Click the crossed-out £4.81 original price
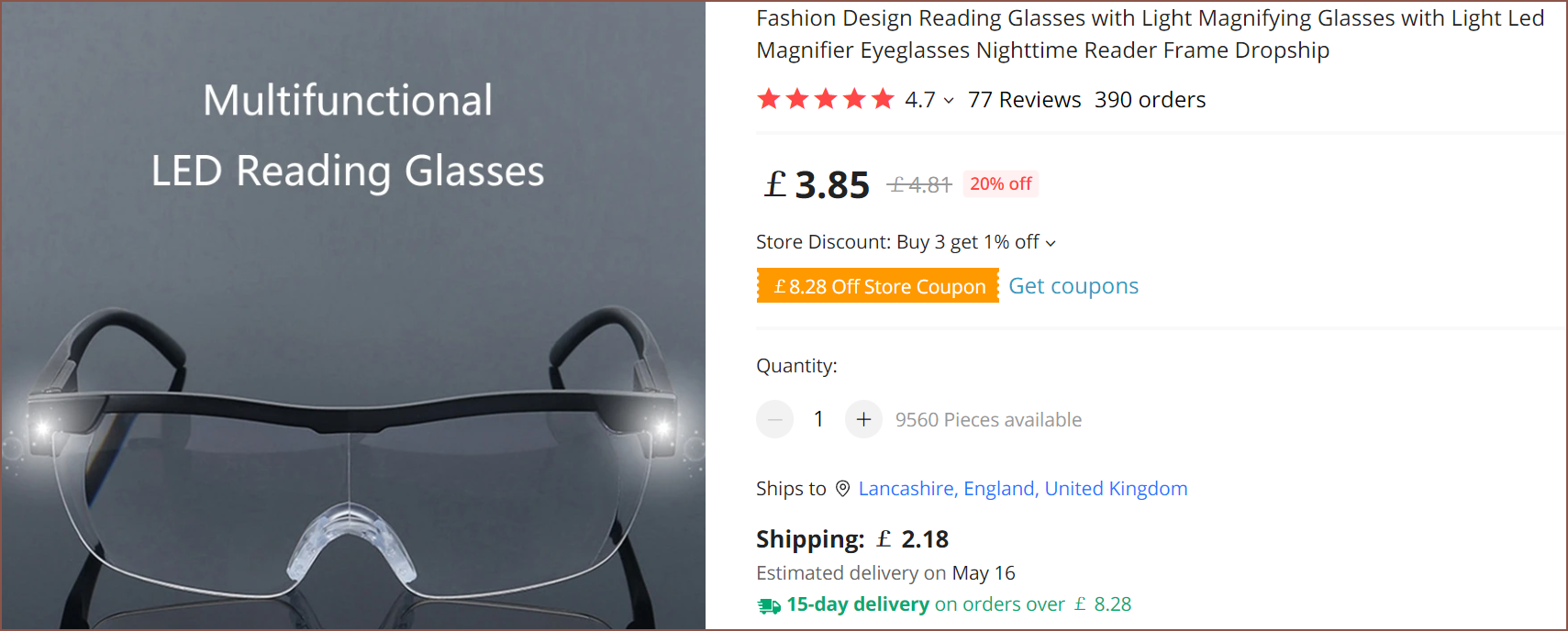1568x631 pixels. [x=919, y=185]
